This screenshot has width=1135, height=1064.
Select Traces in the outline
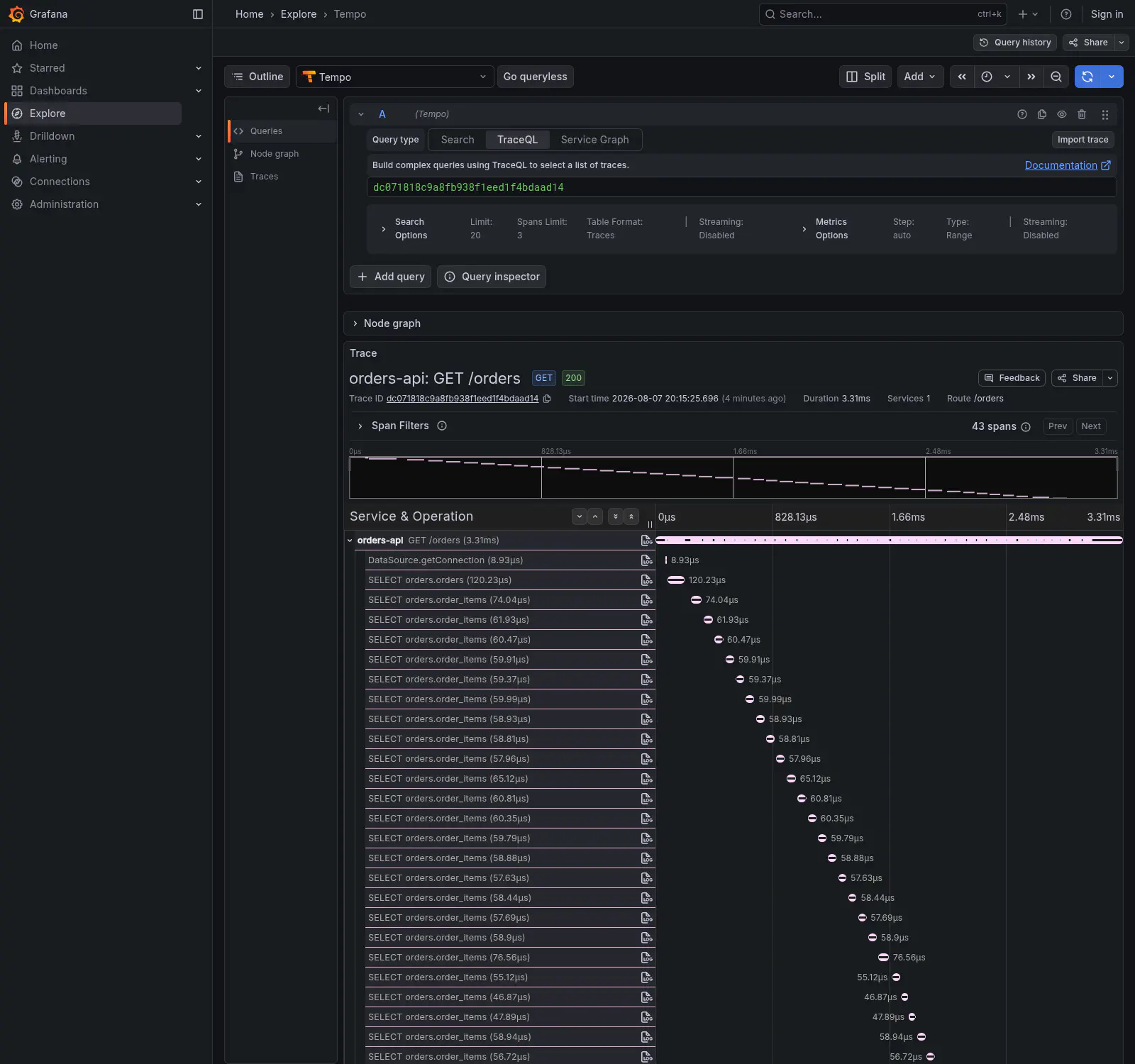pos(282,177)
